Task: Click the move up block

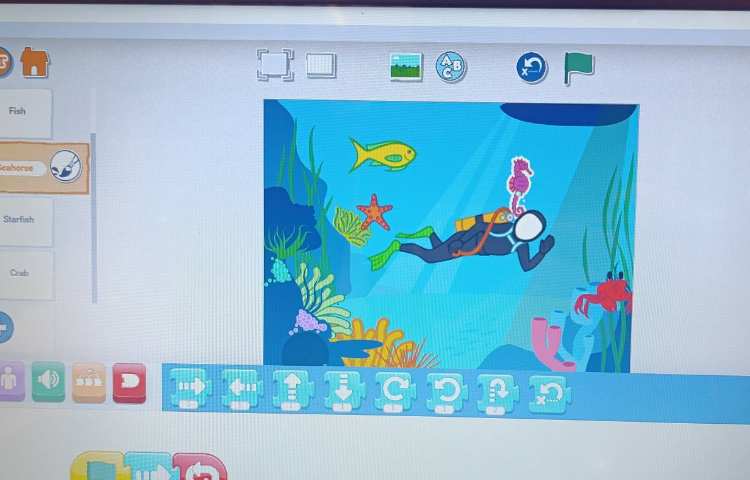Action: coord(292,389)
